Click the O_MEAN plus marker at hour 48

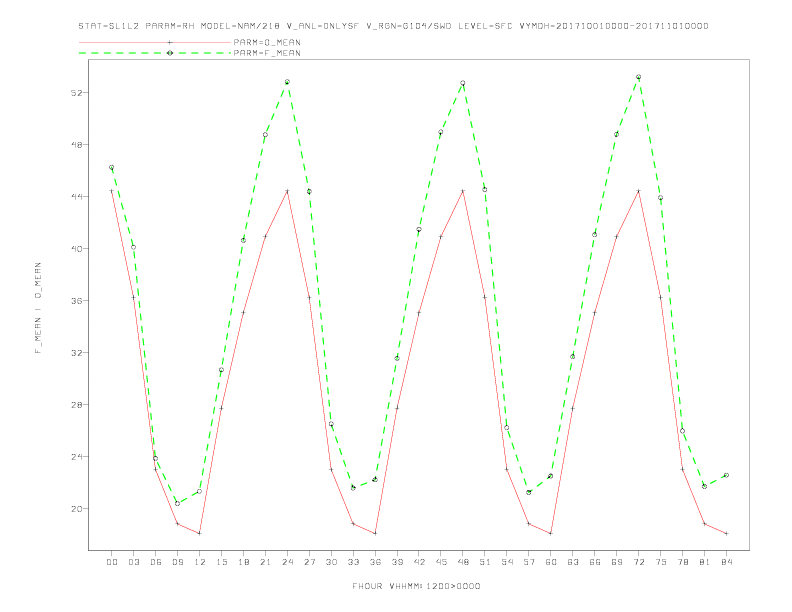click(x=463, y=191)
